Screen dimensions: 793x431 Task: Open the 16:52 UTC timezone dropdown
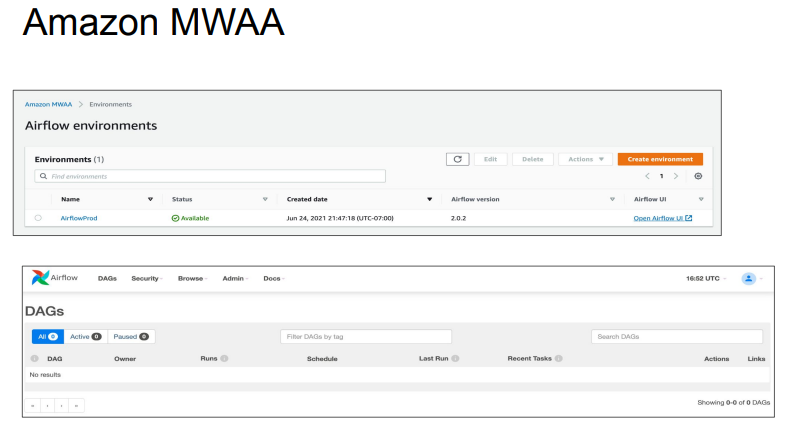[x=706, y=278]
